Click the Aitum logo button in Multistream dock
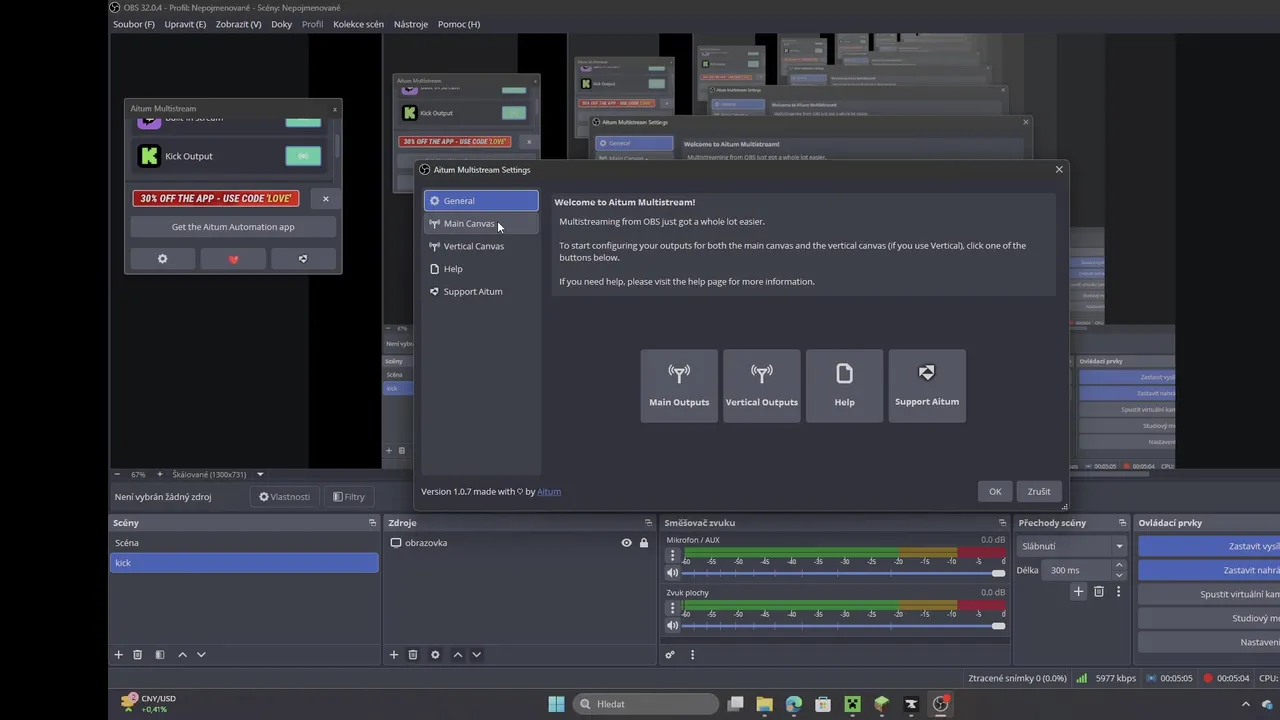Viewport: 1280px width, 720px height. 303,259
